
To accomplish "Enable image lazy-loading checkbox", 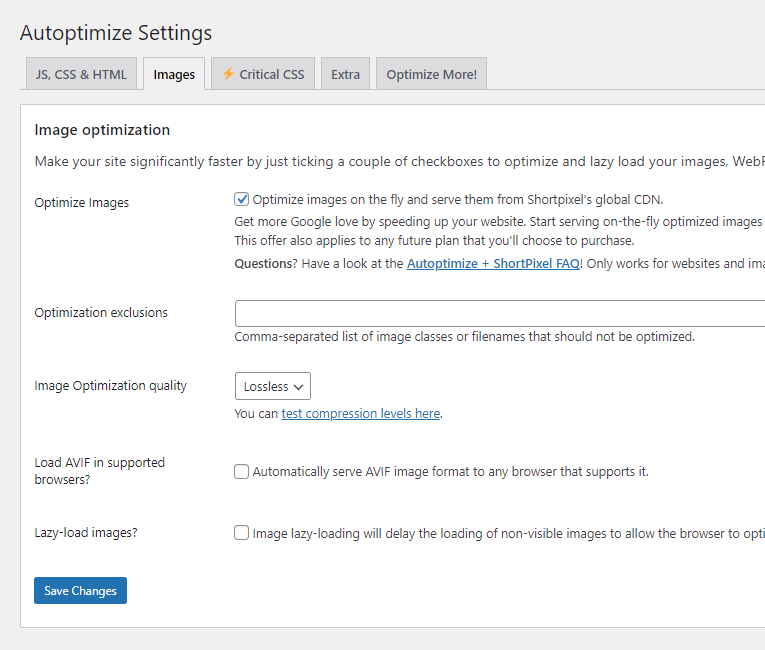I will pyautogui.click(x=242, y=533).
